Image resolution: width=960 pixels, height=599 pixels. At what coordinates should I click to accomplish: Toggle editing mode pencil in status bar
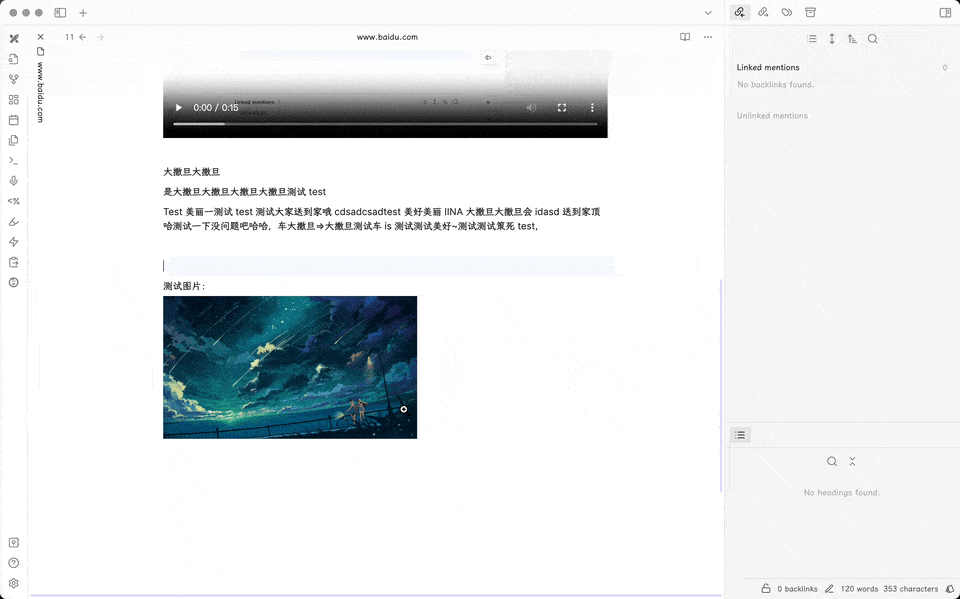[829, 589]
